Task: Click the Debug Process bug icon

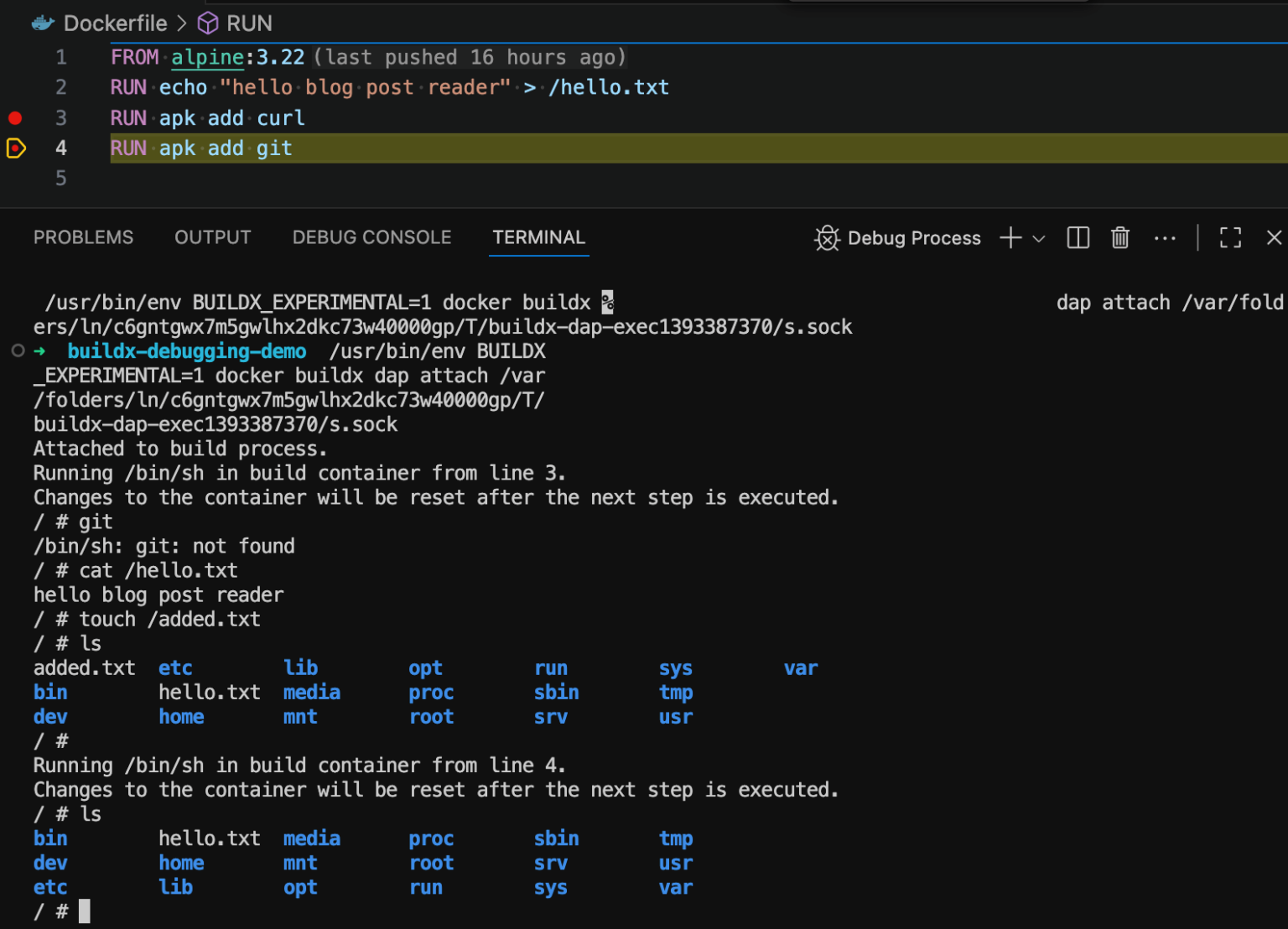Action: (x=827, y=238)
